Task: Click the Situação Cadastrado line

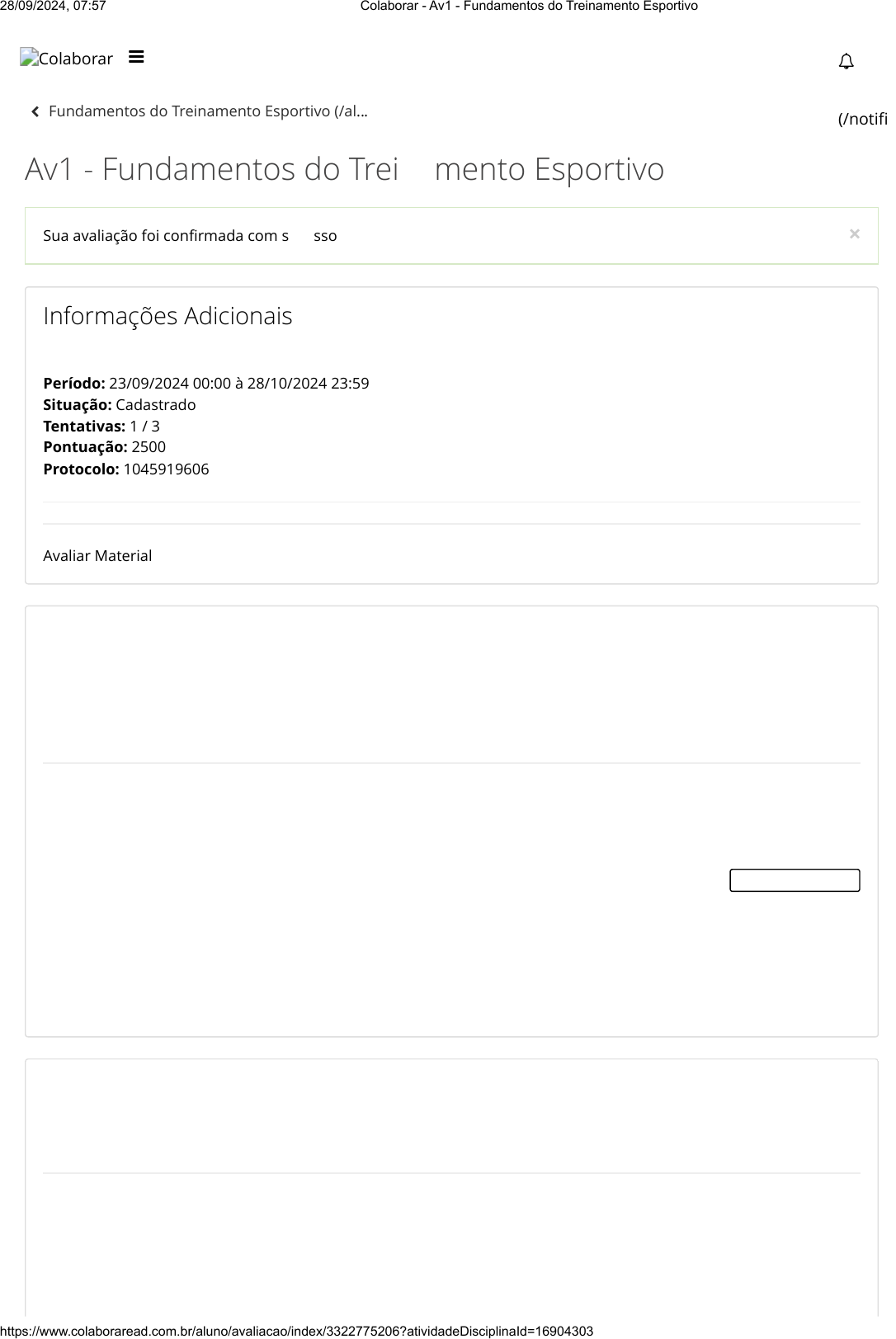Action: pos(120,405)
